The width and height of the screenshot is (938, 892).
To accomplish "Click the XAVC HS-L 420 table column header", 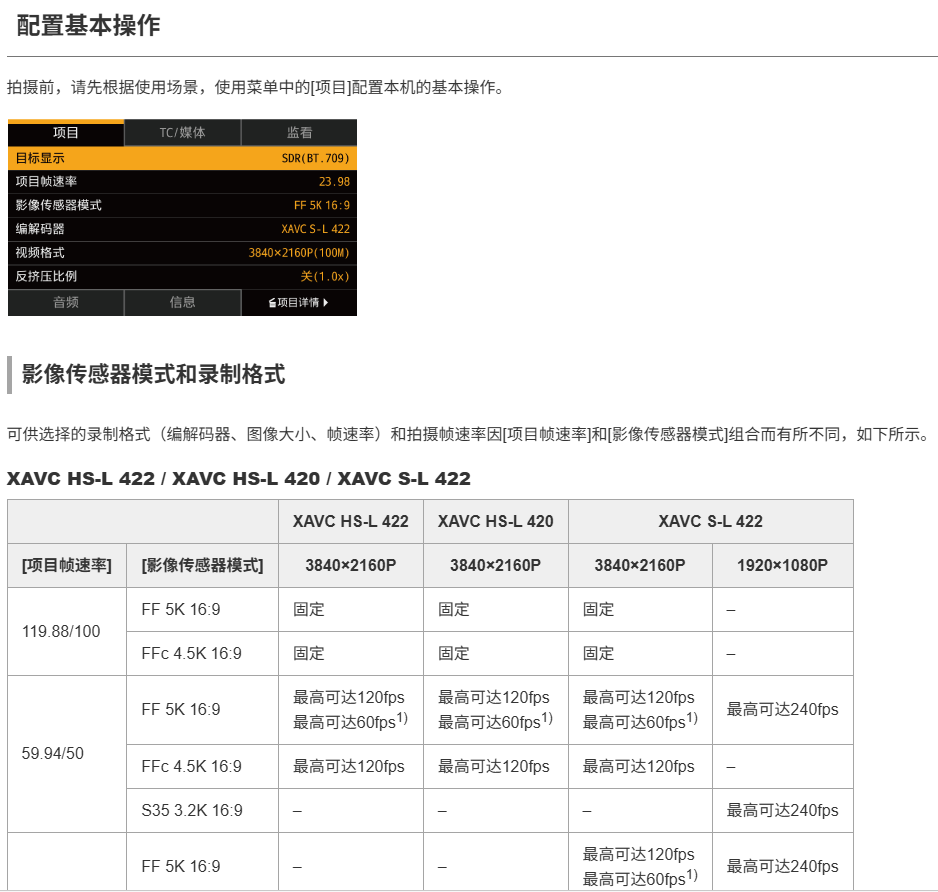I will pos(496,522).
